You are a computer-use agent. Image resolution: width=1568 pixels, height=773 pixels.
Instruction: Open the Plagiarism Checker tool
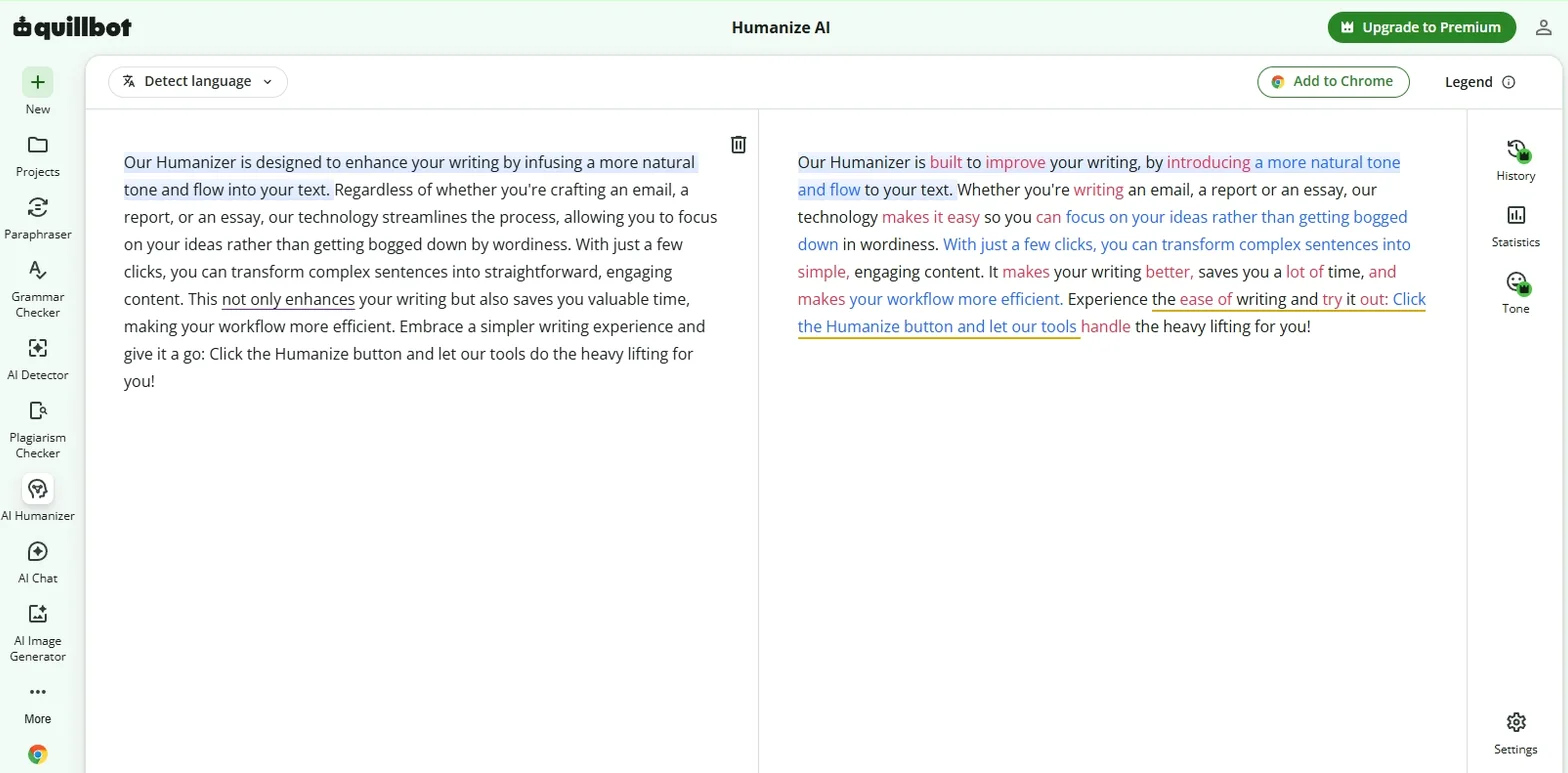pyautogui.click(x=38, y=429)
